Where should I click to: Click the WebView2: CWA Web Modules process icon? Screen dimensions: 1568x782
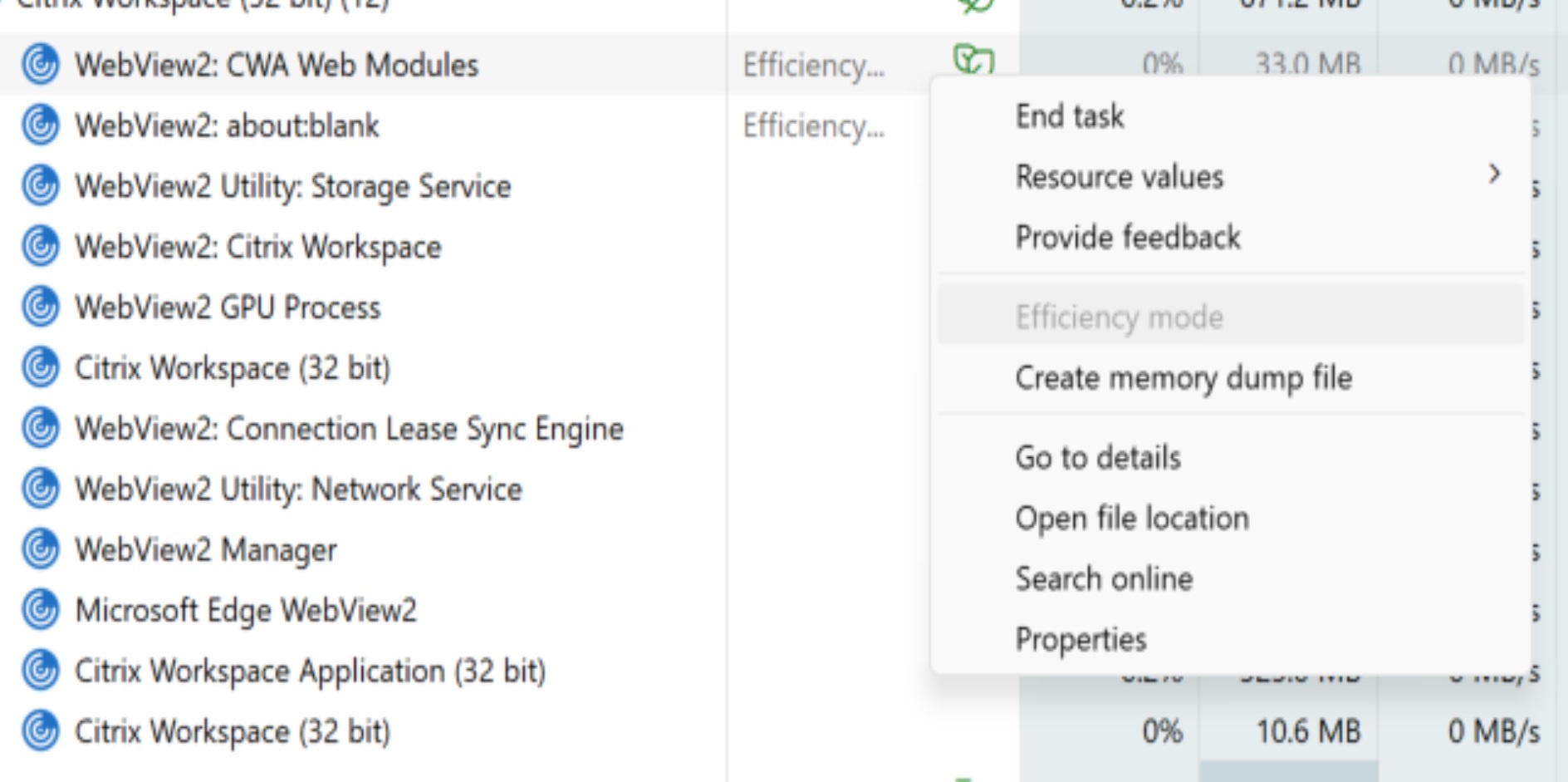[40, 65]
